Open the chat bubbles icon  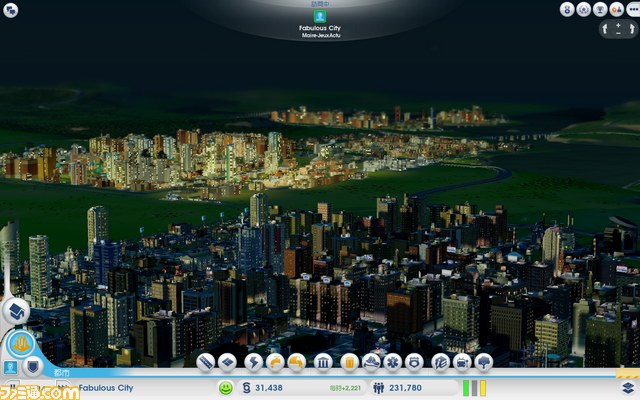tap(10, 10)
